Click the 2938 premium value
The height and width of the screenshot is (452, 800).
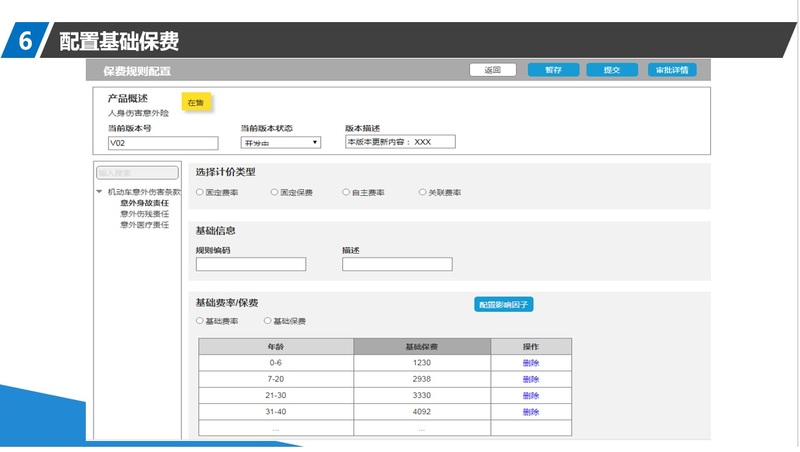tap(422, 379)
